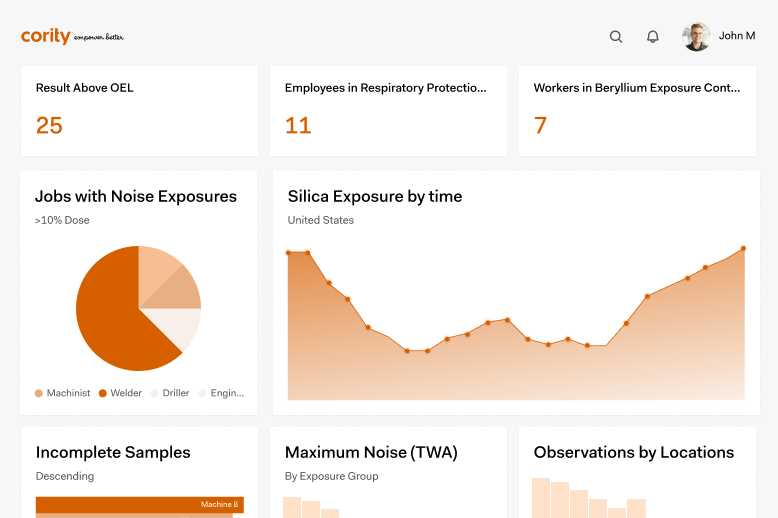This screenshot has height=518, width=778.
Task: Open the John M user menu
Action: pos(736,36)
